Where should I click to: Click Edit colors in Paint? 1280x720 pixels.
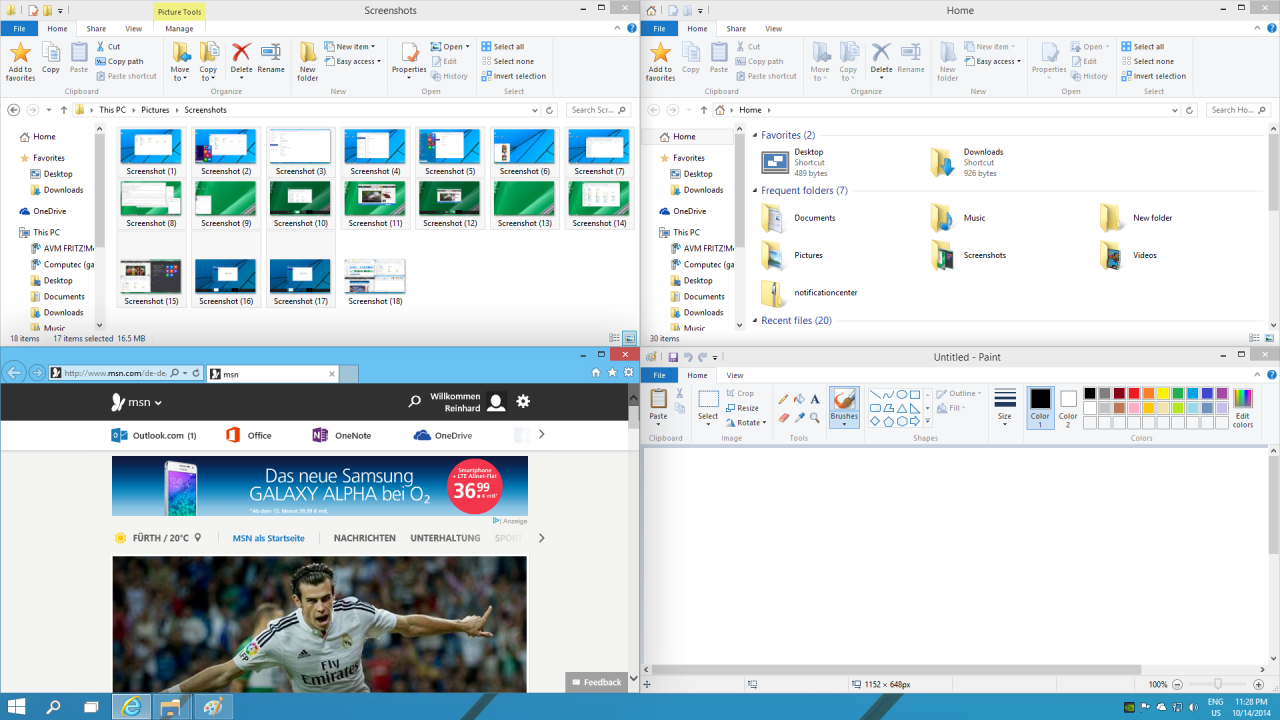[1242, 408]
